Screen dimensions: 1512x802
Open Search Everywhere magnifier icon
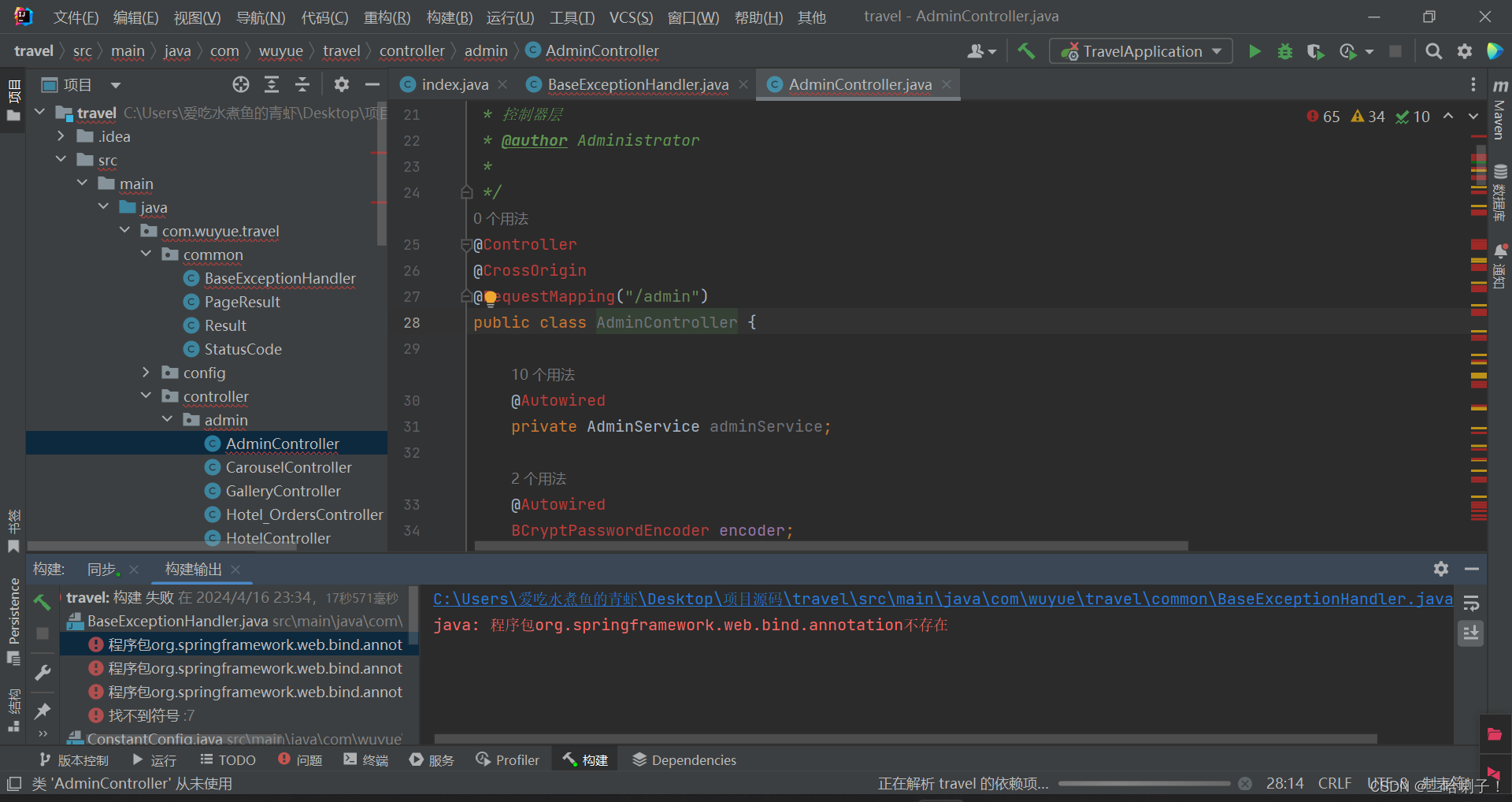[x=1434, y=51]
